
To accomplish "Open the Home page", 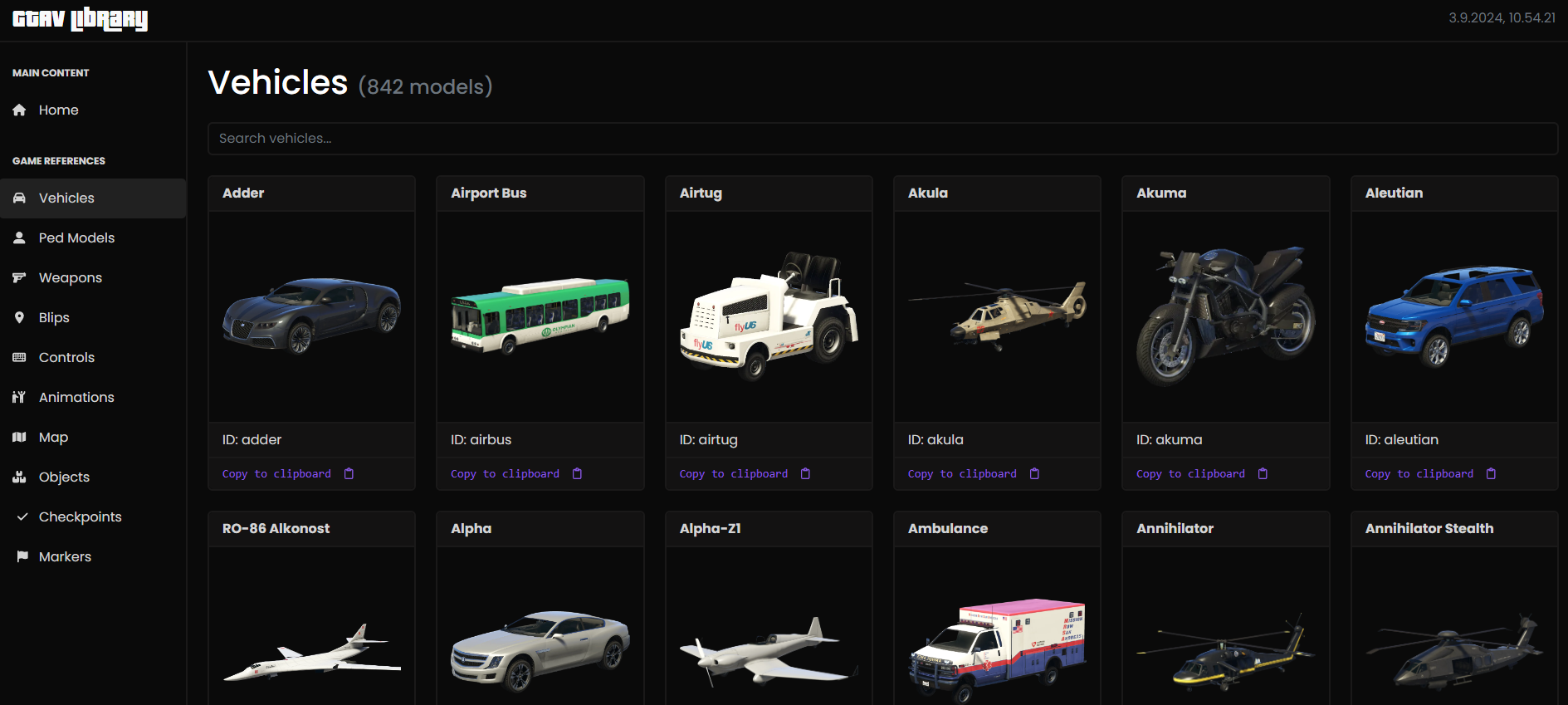I will [93, 110].
